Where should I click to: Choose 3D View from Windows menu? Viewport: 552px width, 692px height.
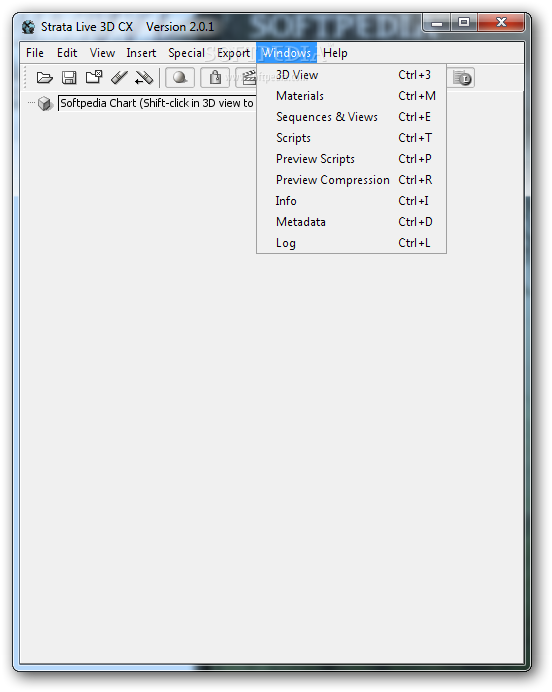(x=352, y=75)
